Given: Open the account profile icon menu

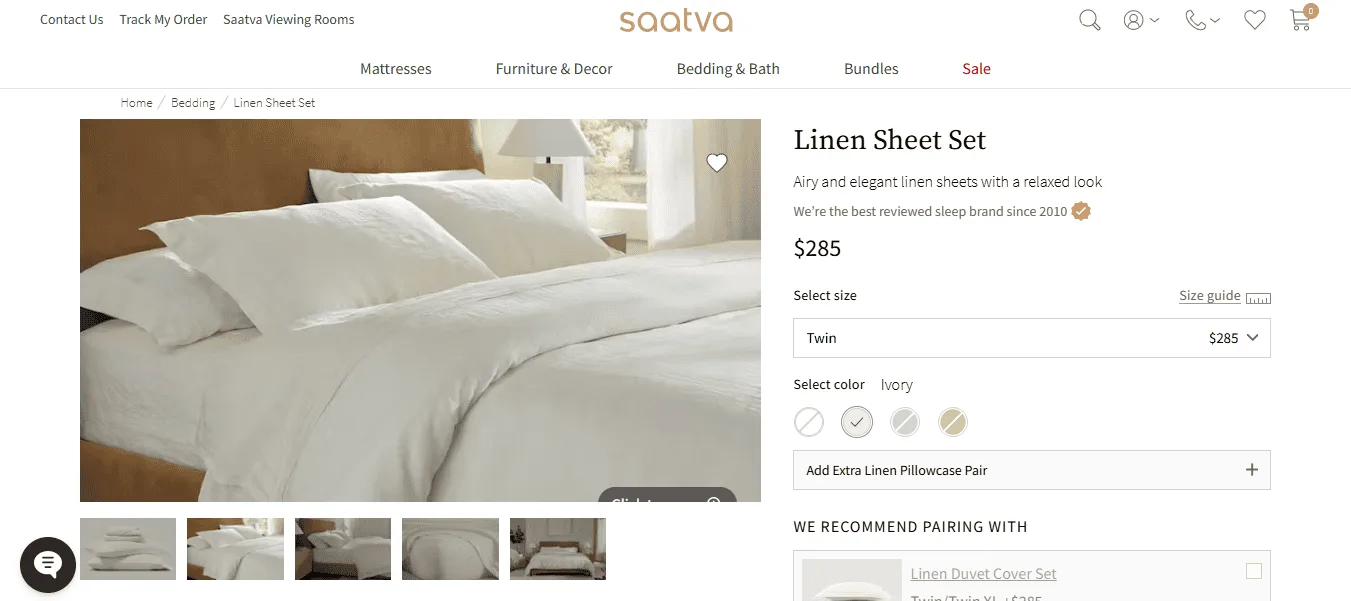Looking at the screenshot, I should [1140, 20].
